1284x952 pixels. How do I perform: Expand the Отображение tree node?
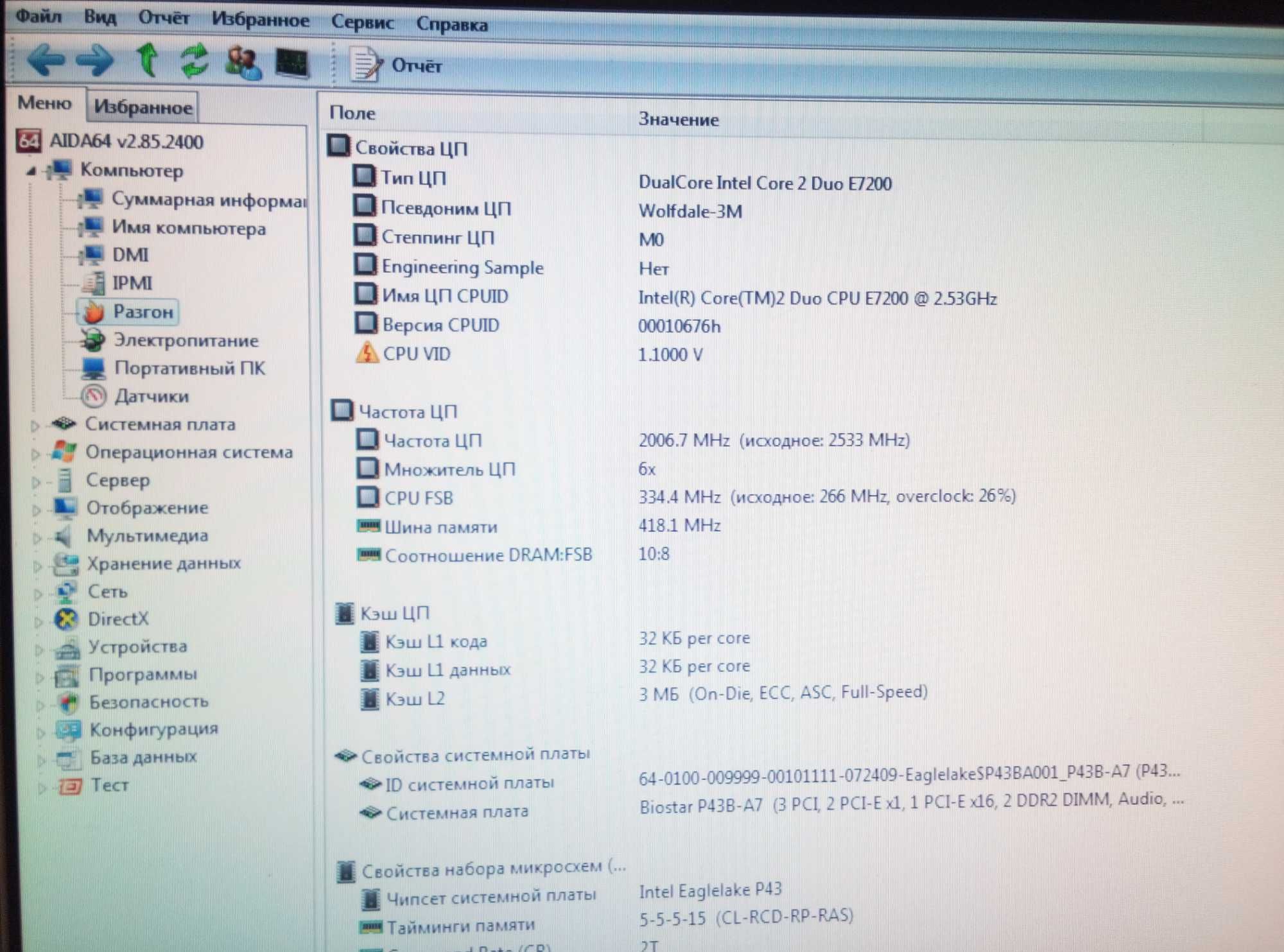(37, 510)
